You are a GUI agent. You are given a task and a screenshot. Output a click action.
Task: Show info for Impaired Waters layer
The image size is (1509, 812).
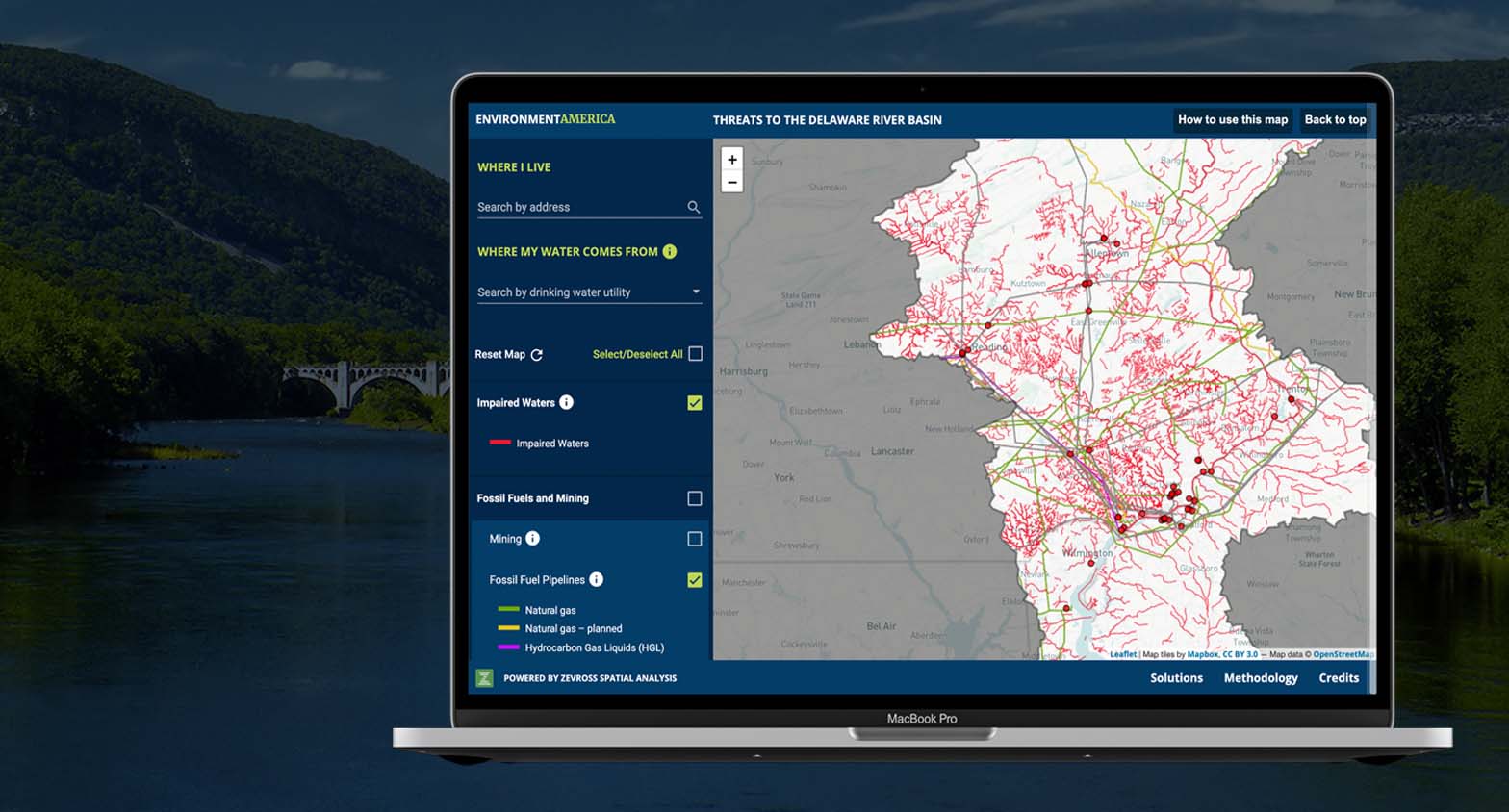pyautogui.click(x=567, y=402)
